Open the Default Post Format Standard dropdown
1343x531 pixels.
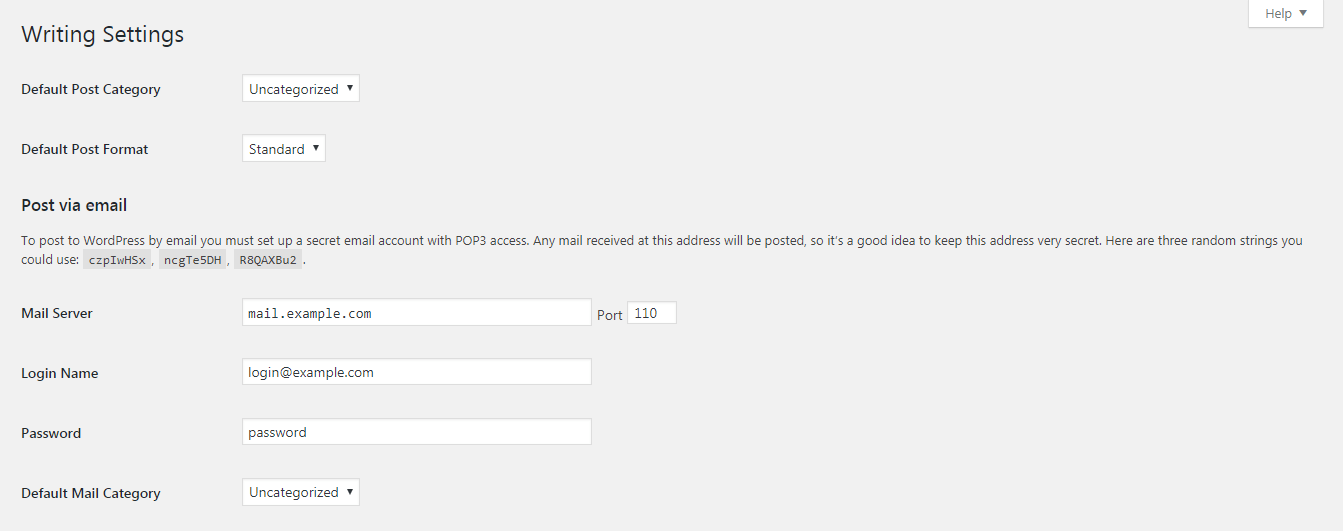pos(283,149)
